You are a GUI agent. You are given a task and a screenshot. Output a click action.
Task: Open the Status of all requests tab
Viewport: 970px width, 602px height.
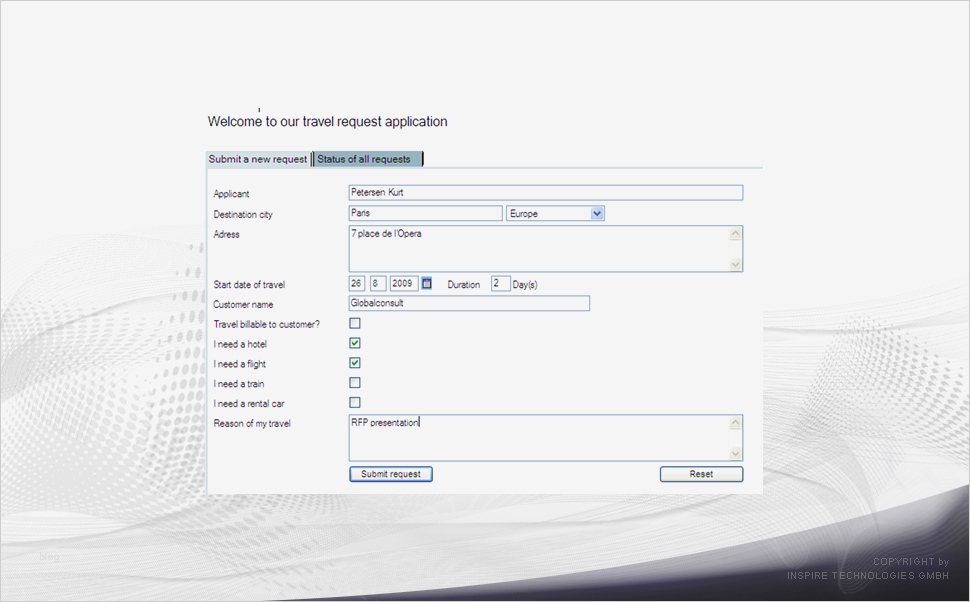[367, 159]
